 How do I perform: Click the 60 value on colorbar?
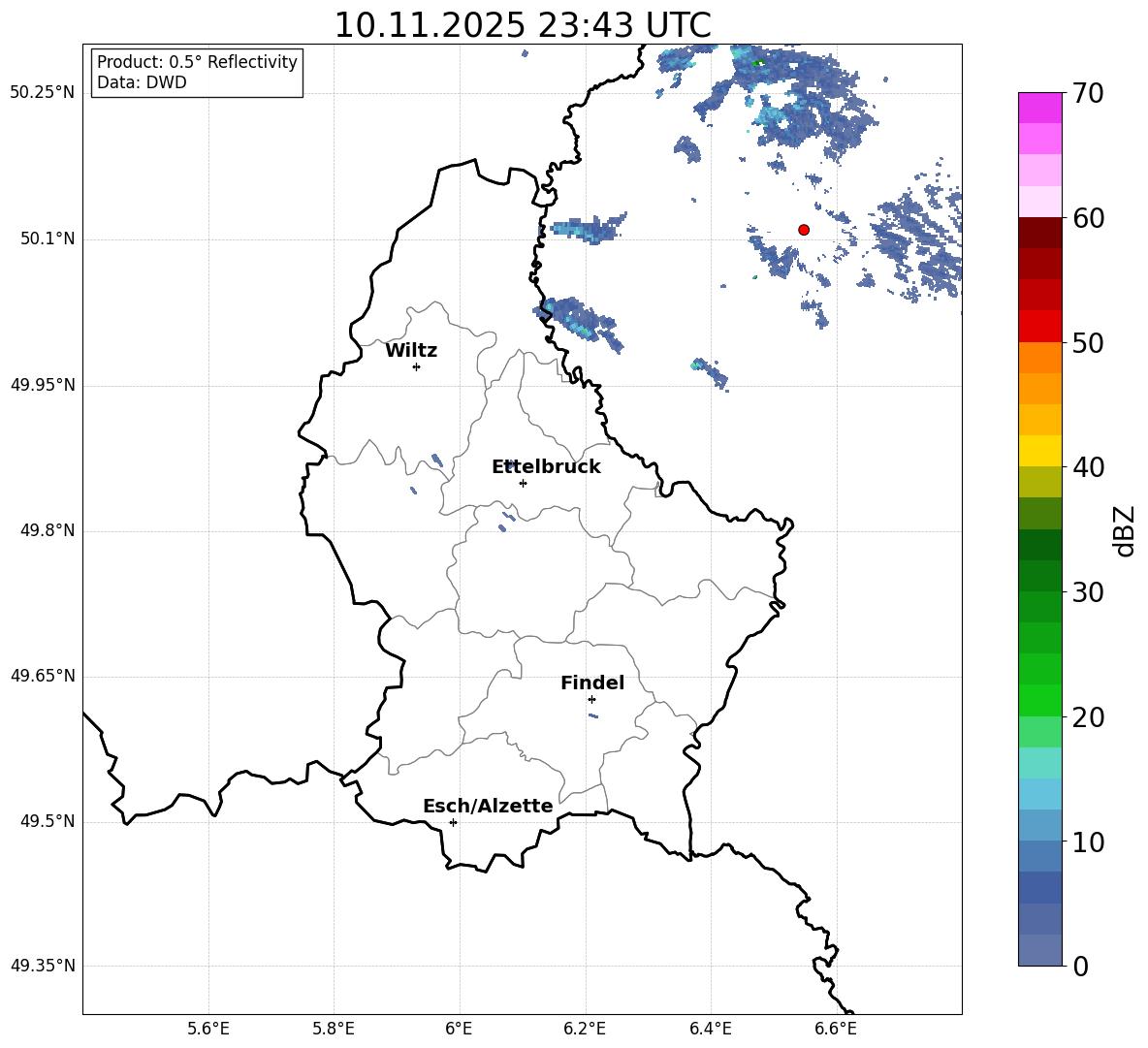click(1088, 218)
